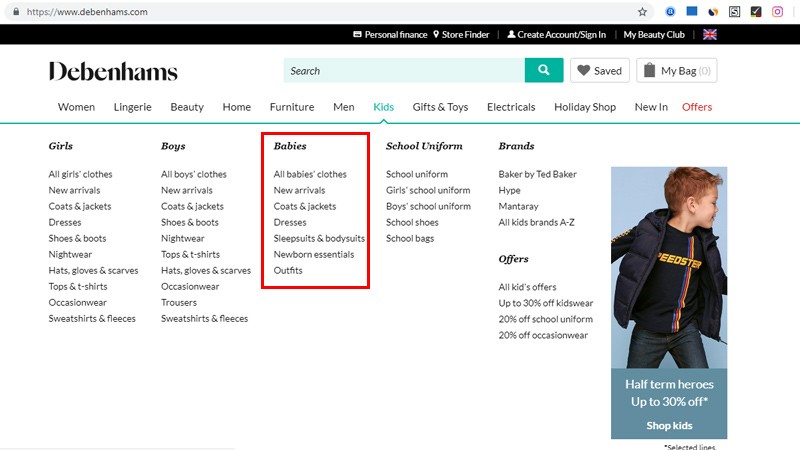
Task: Click the UK flag country selector
Action: [710, 34]
